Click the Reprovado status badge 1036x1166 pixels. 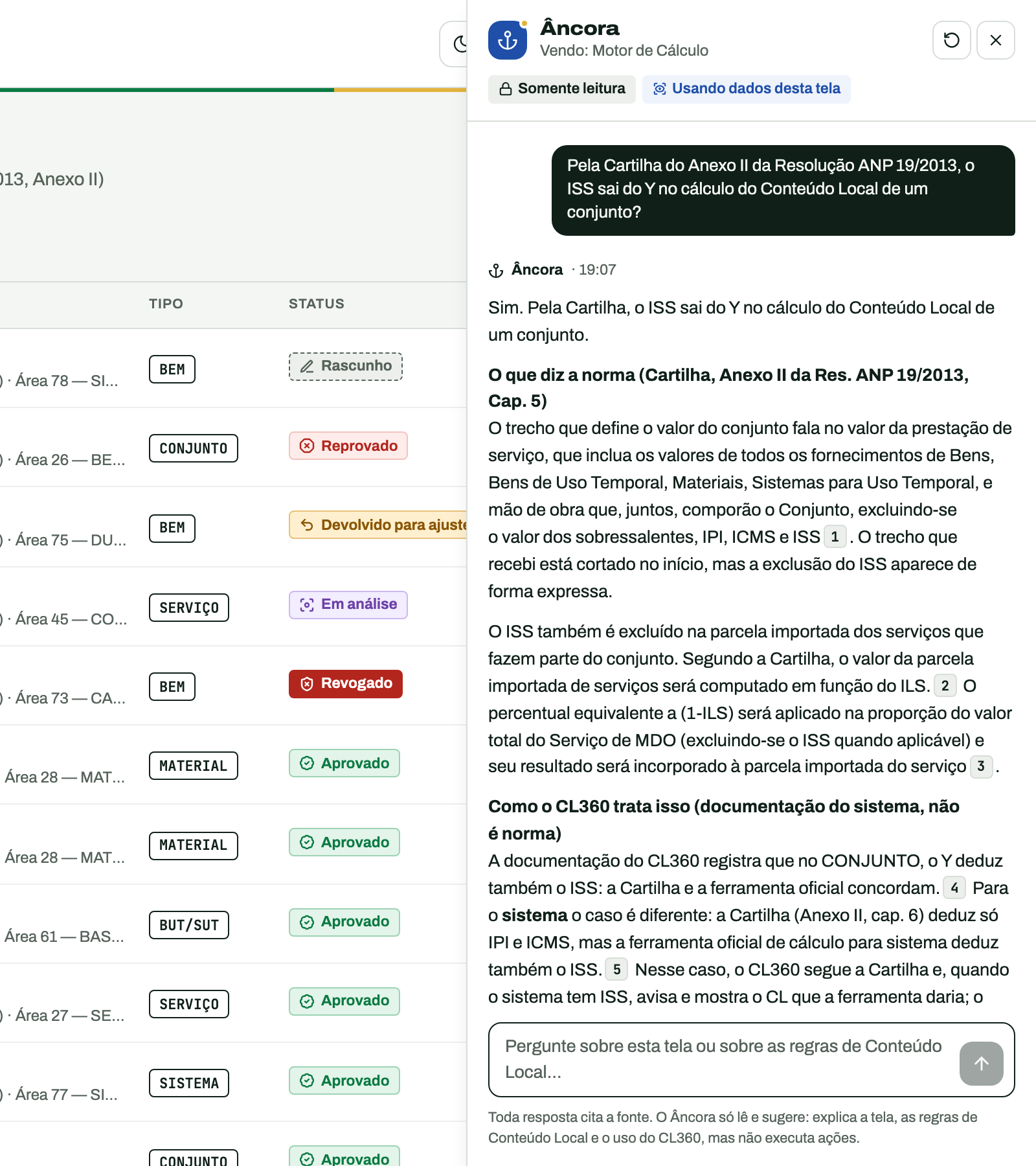point(348,446)
